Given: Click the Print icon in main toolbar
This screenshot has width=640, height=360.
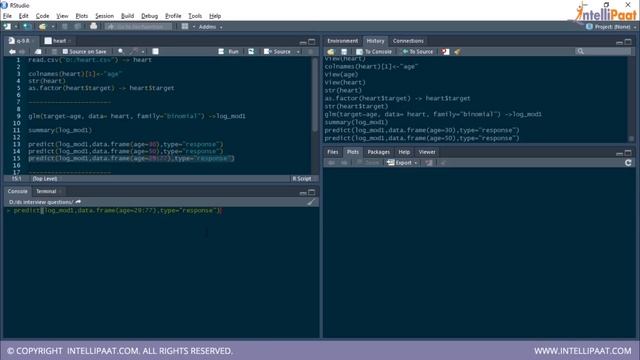Looking at the screenshot, I should click(x=93, y=27).
